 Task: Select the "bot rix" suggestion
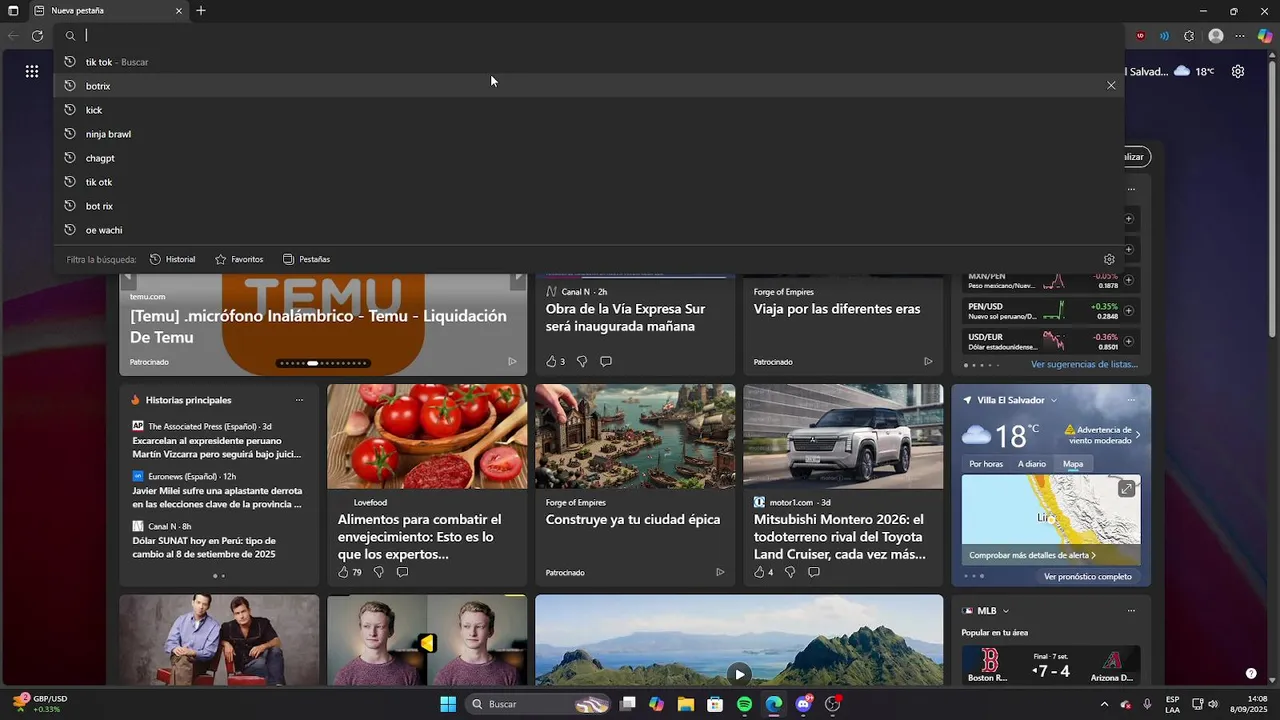click(x=590, y=206)
